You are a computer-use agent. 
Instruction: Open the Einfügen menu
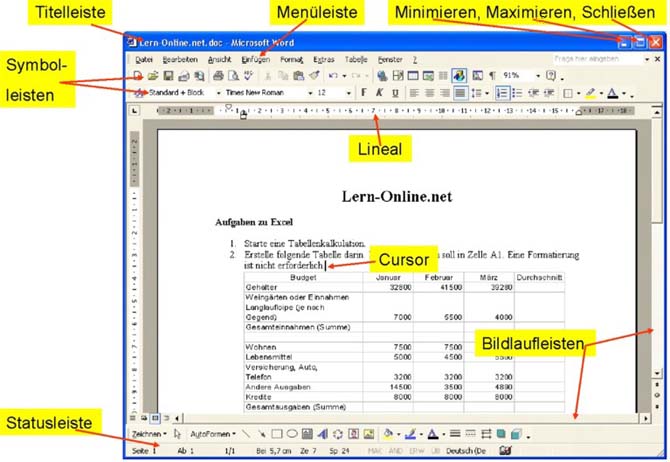pos(256,60)
